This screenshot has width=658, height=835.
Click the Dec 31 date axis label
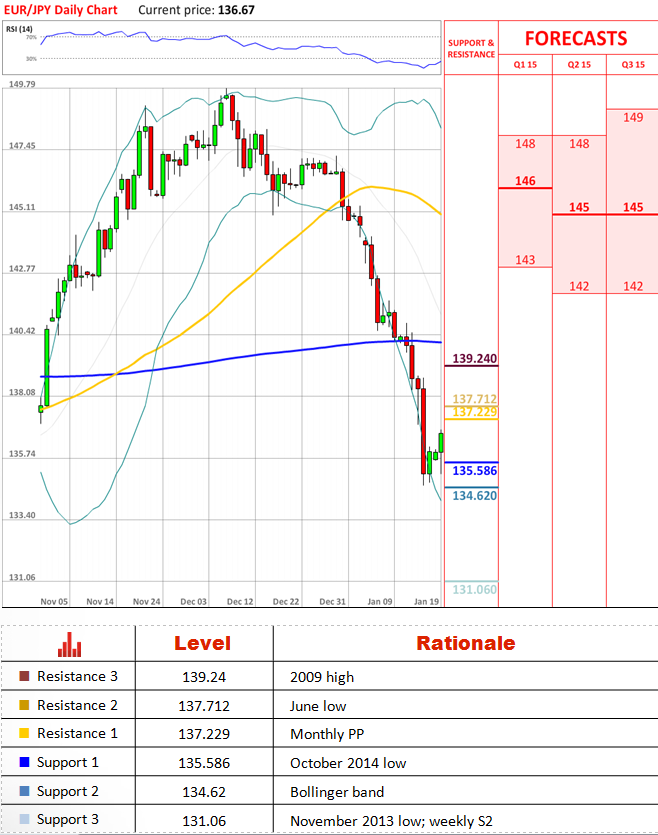point(333,601)
